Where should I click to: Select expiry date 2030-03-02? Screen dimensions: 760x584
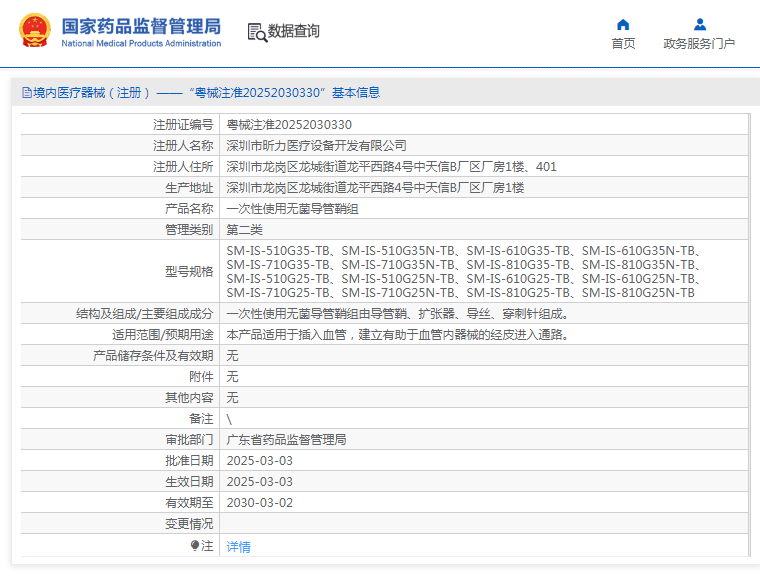point(259,503)
